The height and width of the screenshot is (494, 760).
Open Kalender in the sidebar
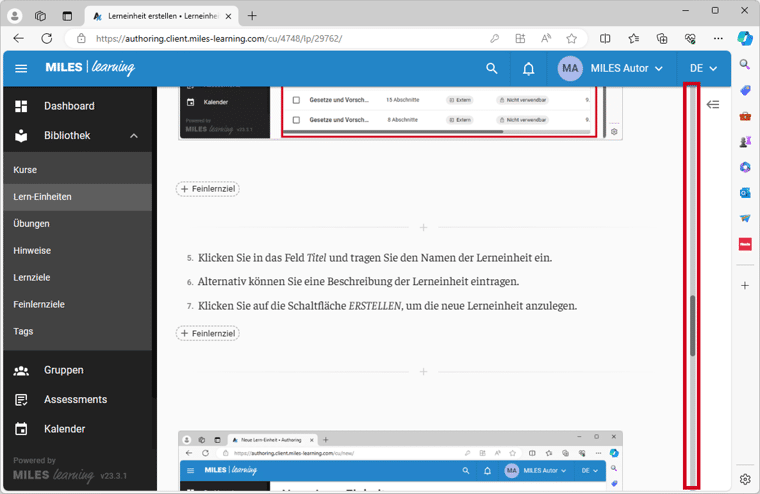(x=65, y=429)
